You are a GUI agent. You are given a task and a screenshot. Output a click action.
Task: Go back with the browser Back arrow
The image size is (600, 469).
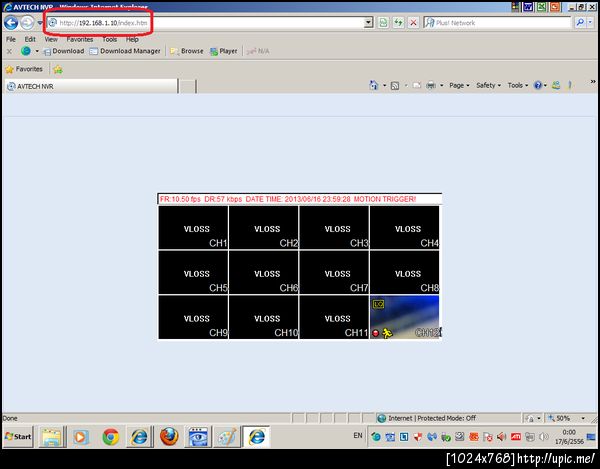coord(11,23)
